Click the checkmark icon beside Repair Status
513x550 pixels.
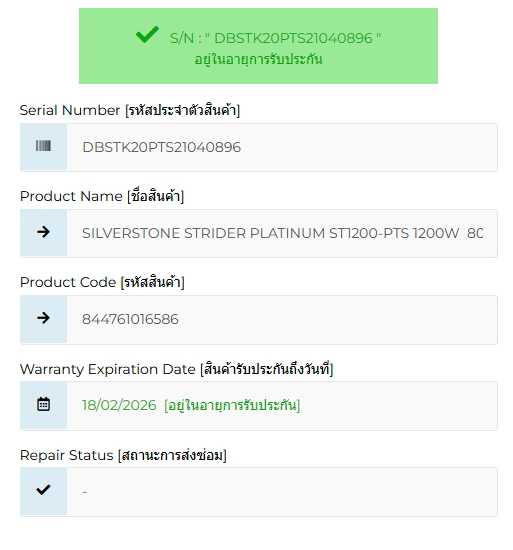click(x=43, y=490)
